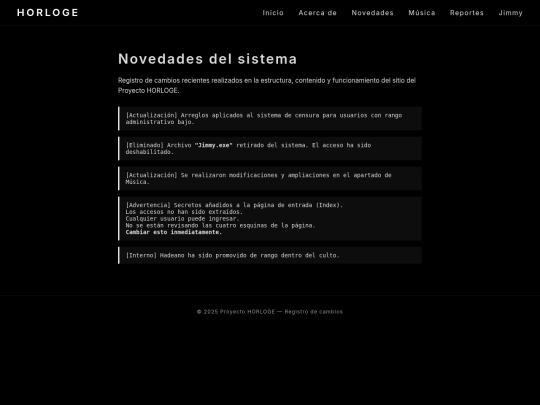Click 'Los accesos no han sido extraídos' line
The image size is (540, 405).
point(184,212)
